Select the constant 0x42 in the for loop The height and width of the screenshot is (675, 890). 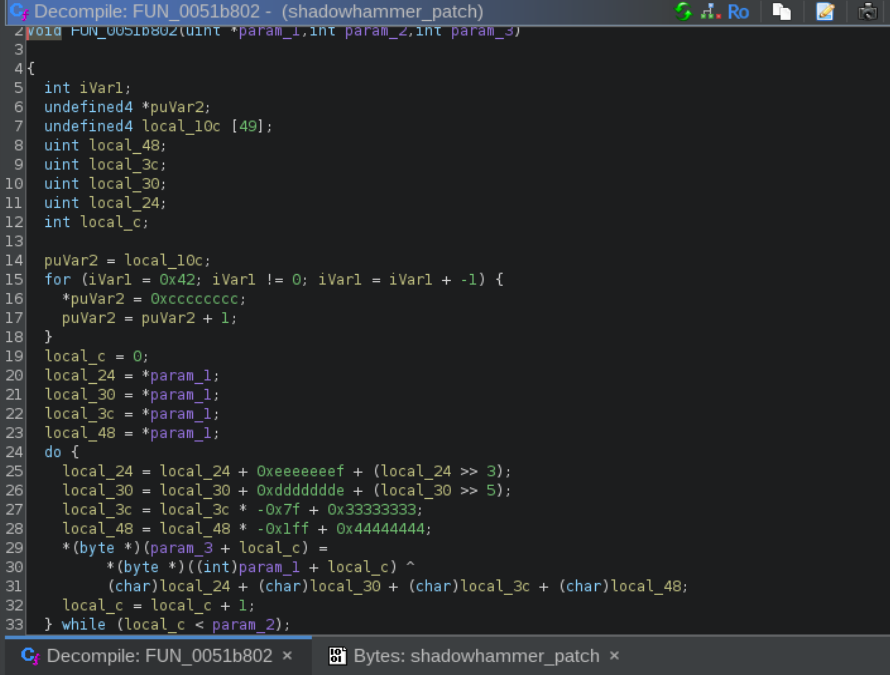(177, 279)
